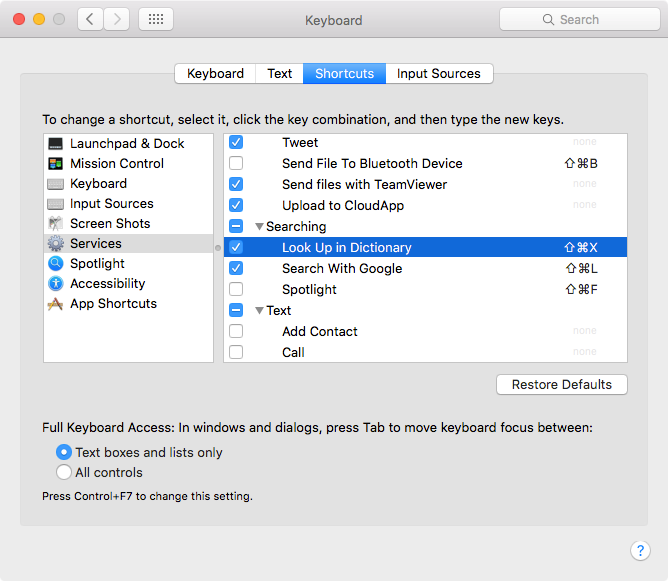Click the Screen Shots icon
Viewport: 668px width, 581px height.
[55, 224]
